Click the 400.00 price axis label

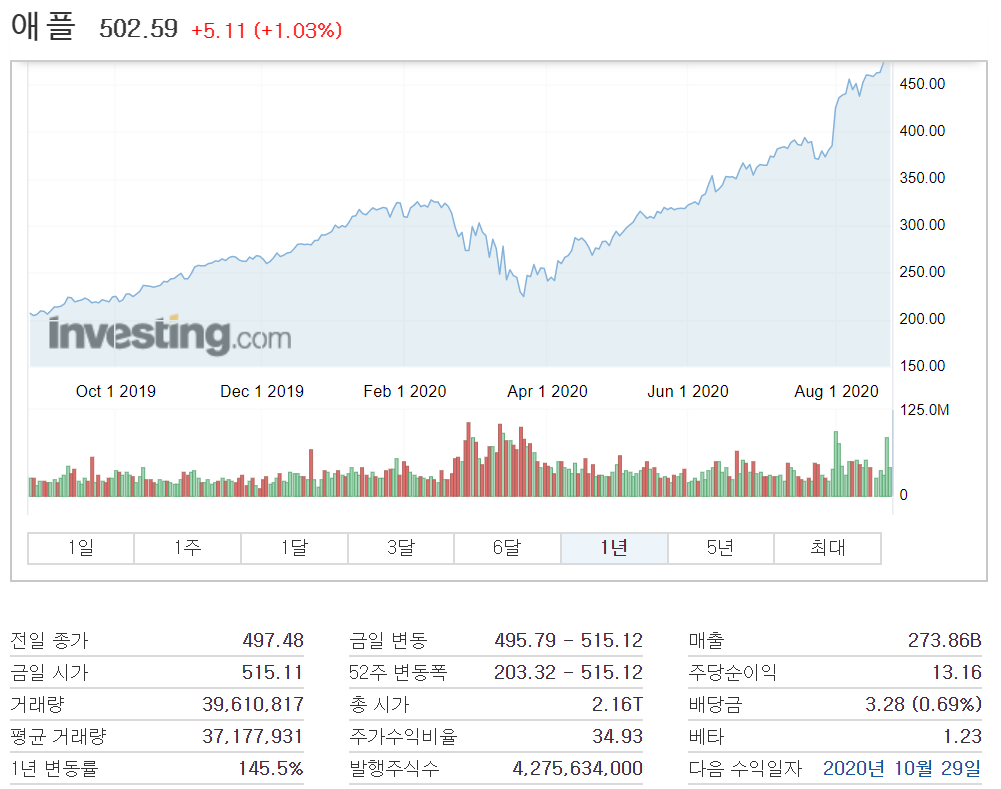pyautogui.click(x=922, y=131)
